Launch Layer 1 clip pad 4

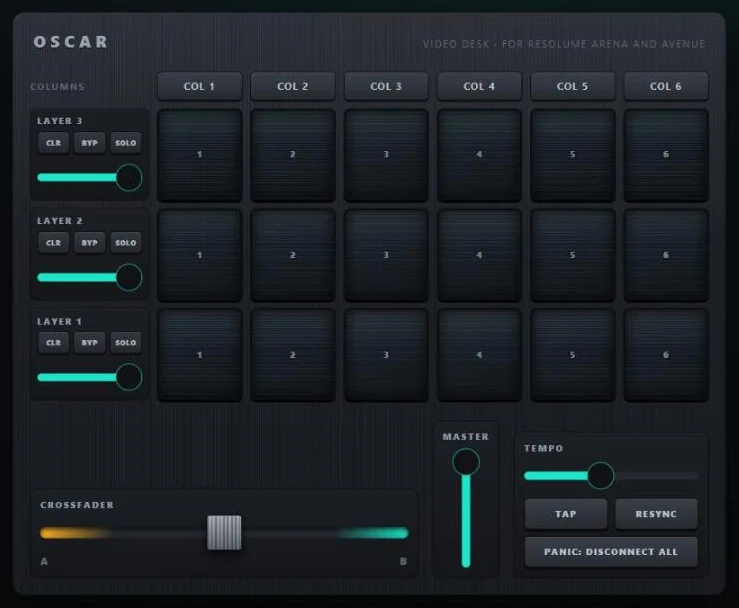tap(479, 355)
